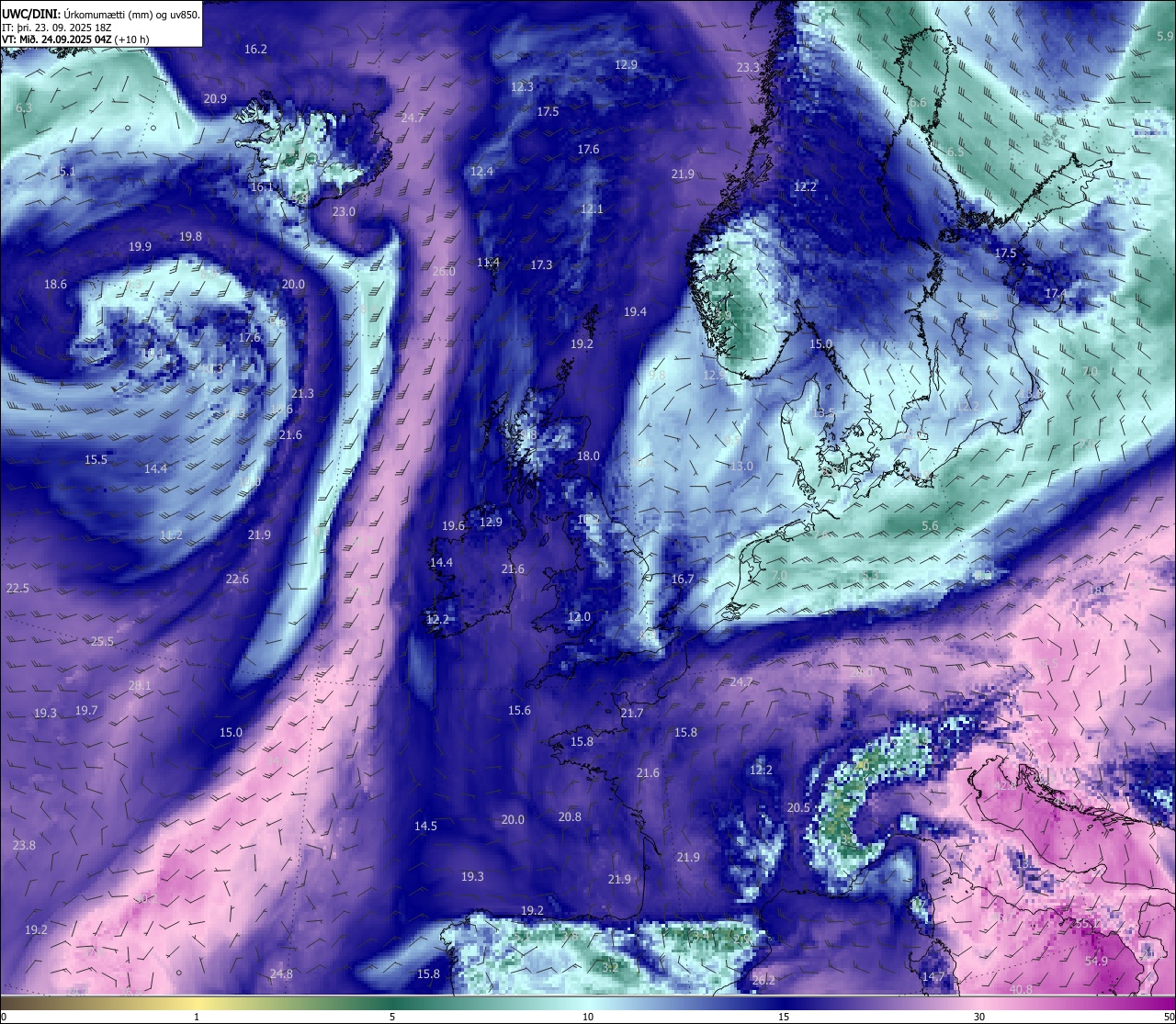Click the 16.7 value over eastern England
This screenshot has width=1176, height=1024.
point(683,579)
